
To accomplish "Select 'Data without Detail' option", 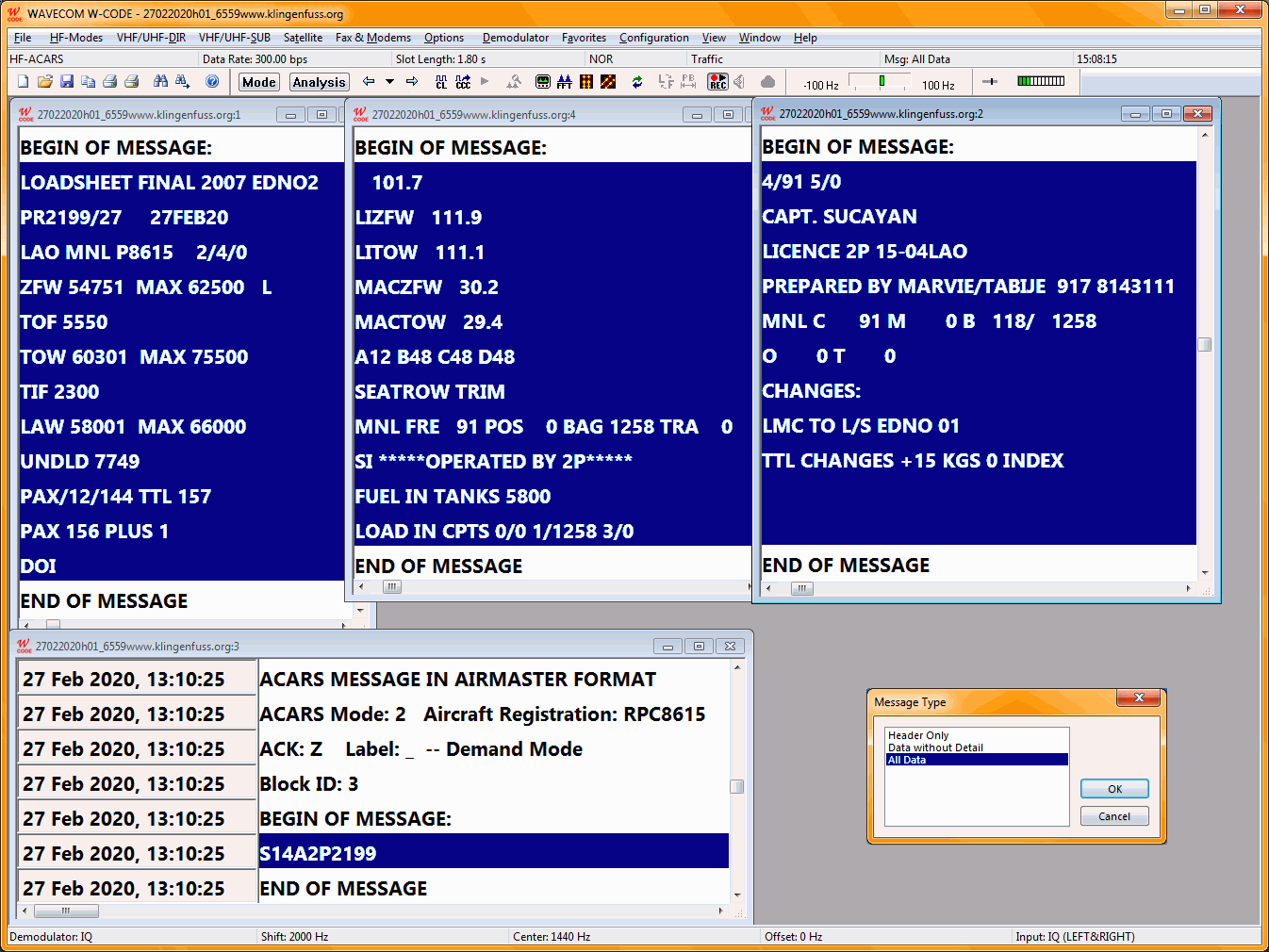I will [x=935, y=747].
